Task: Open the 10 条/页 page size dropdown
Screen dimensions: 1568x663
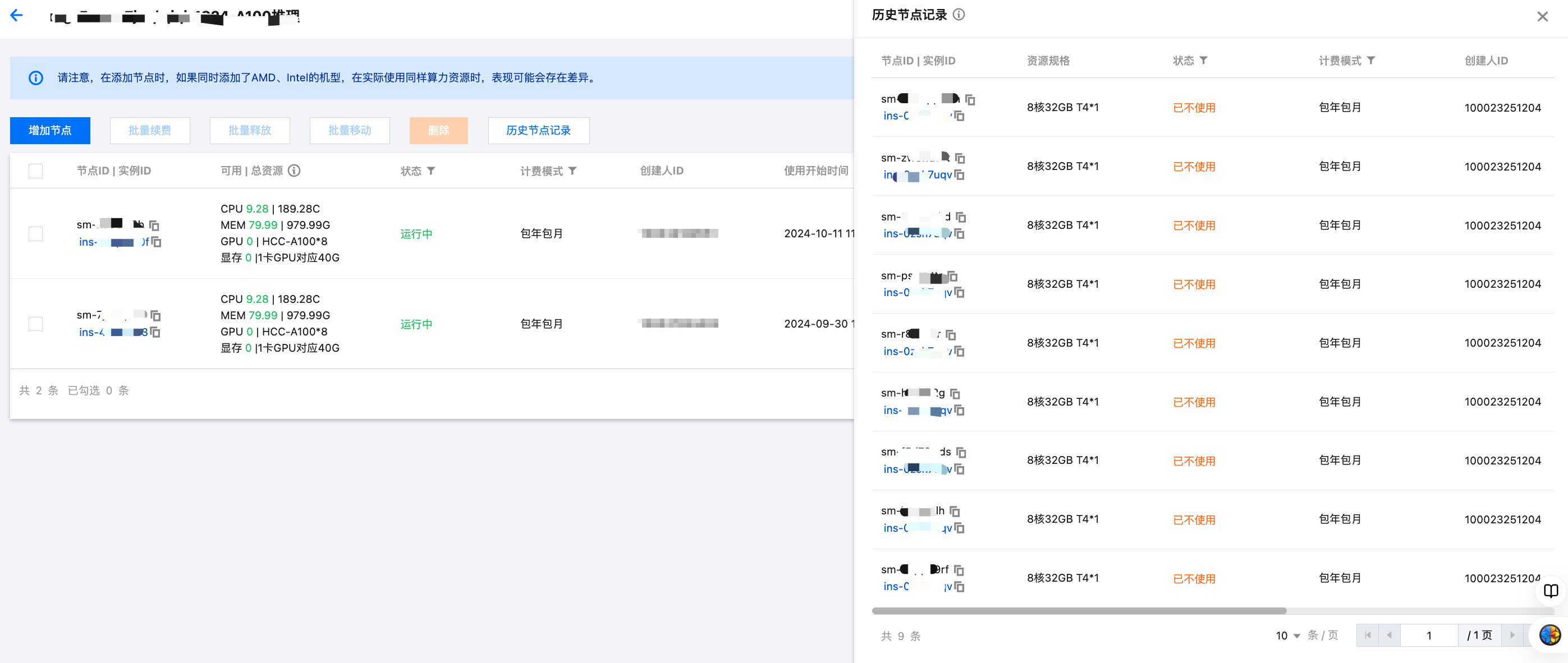Action: (1288, 636)
